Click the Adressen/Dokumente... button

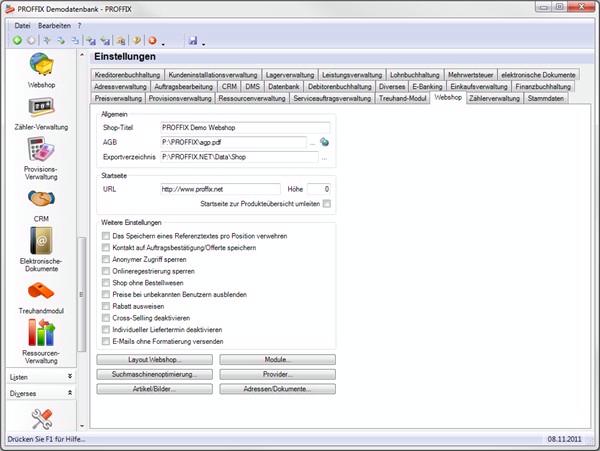[x=277, y=389]
